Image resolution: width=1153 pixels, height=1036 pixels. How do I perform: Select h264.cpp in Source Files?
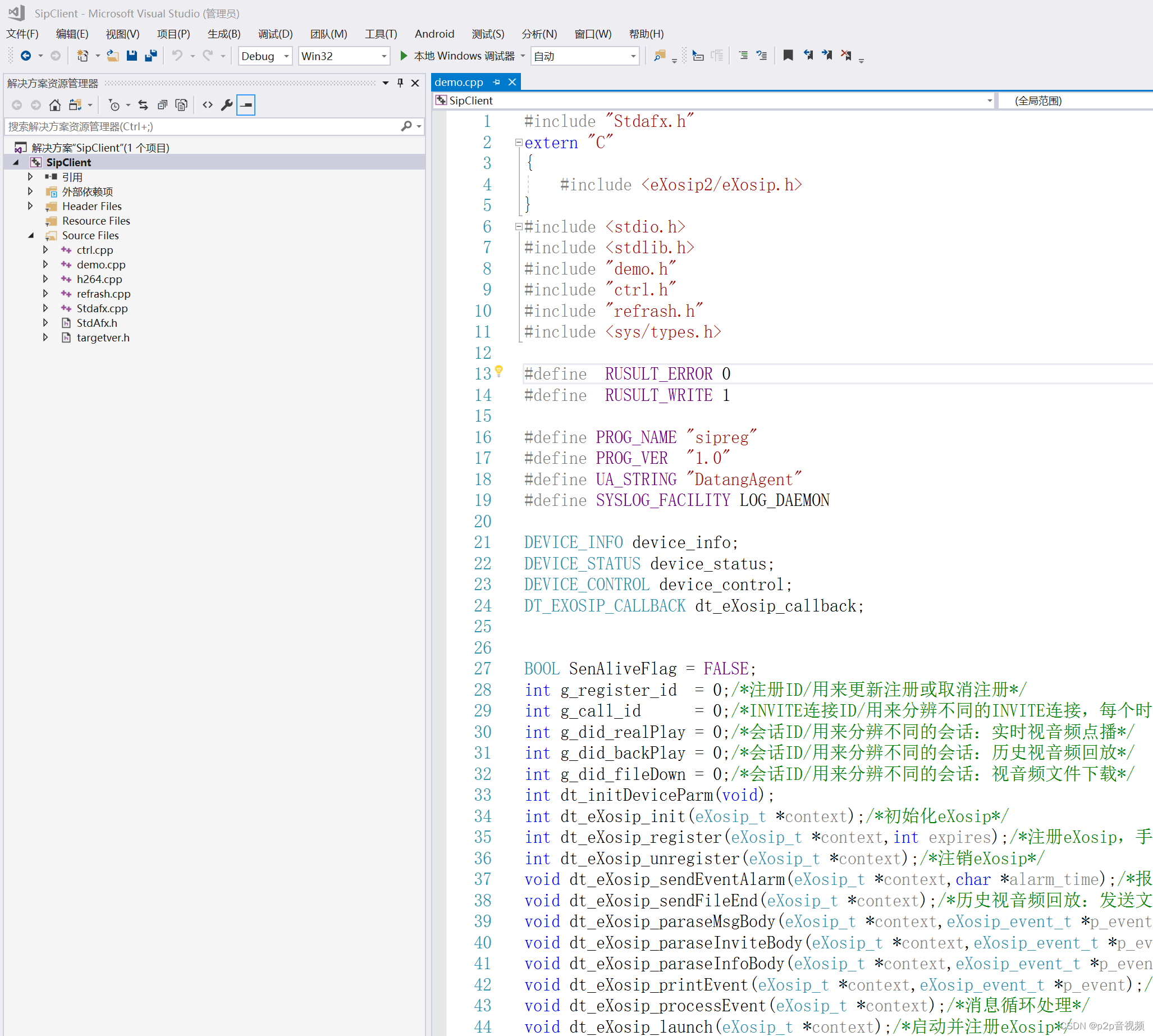click(99, 279)
